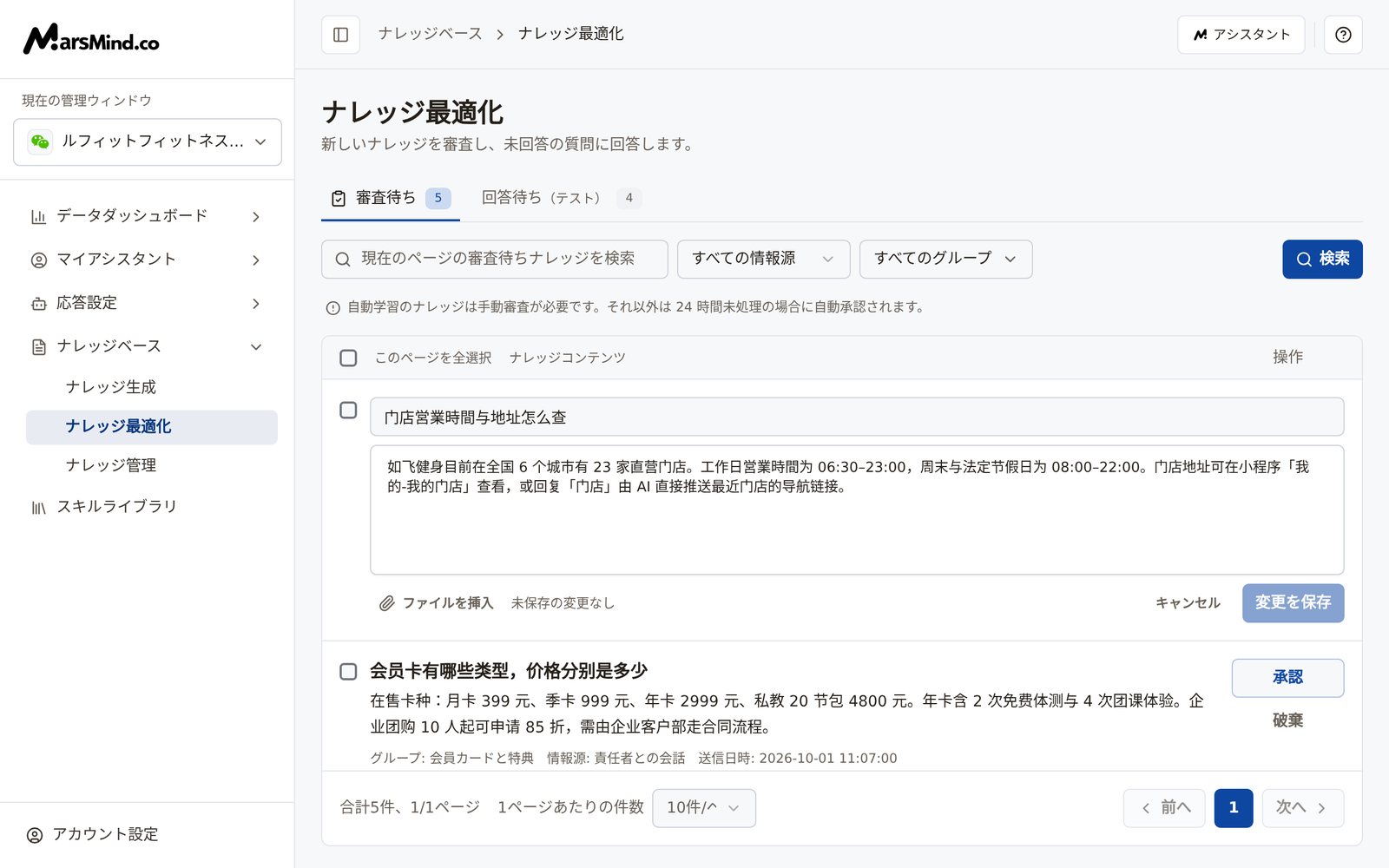1389x868 pixels.
Task: Collapse the ナレッジベース menu
Action: [x=148, y=346]
